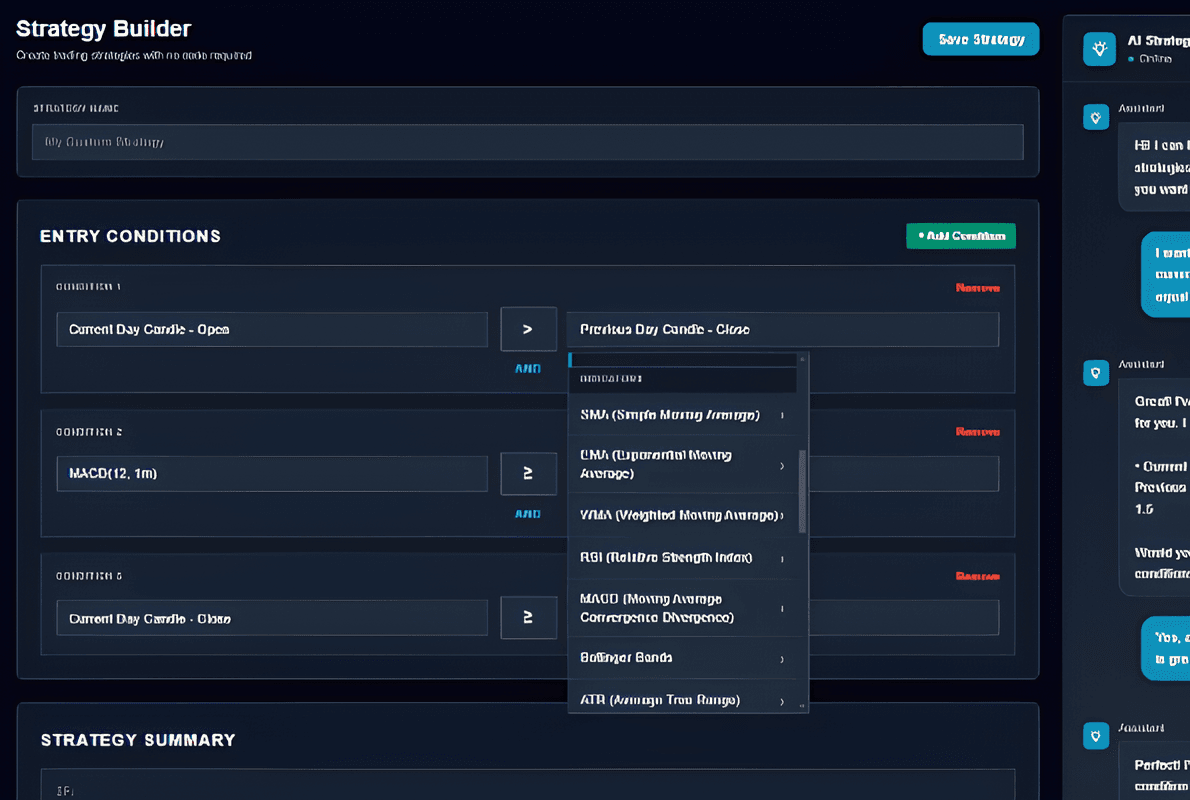The width and height of the screenshot is (1190, 800).
Task: Open 'Previous Day Candle - Close' dropdown
Action: [x=782, y=329]
